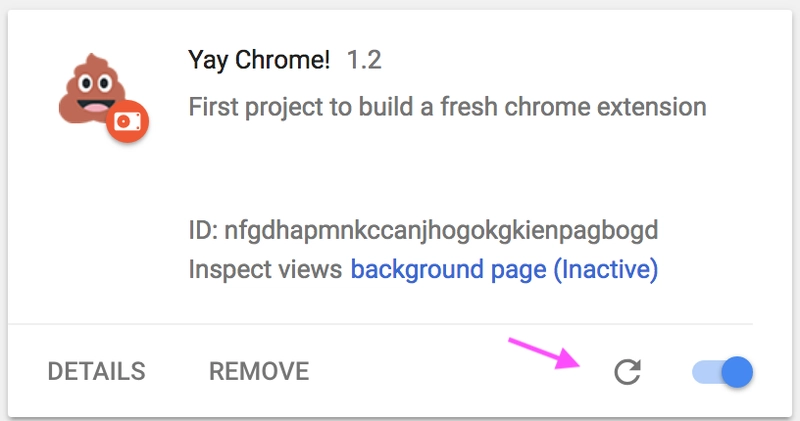Image resolution: width=800 pixels, height=421 pixels.
Task: Click the Inspect views label
Action: tap(265, 269)
